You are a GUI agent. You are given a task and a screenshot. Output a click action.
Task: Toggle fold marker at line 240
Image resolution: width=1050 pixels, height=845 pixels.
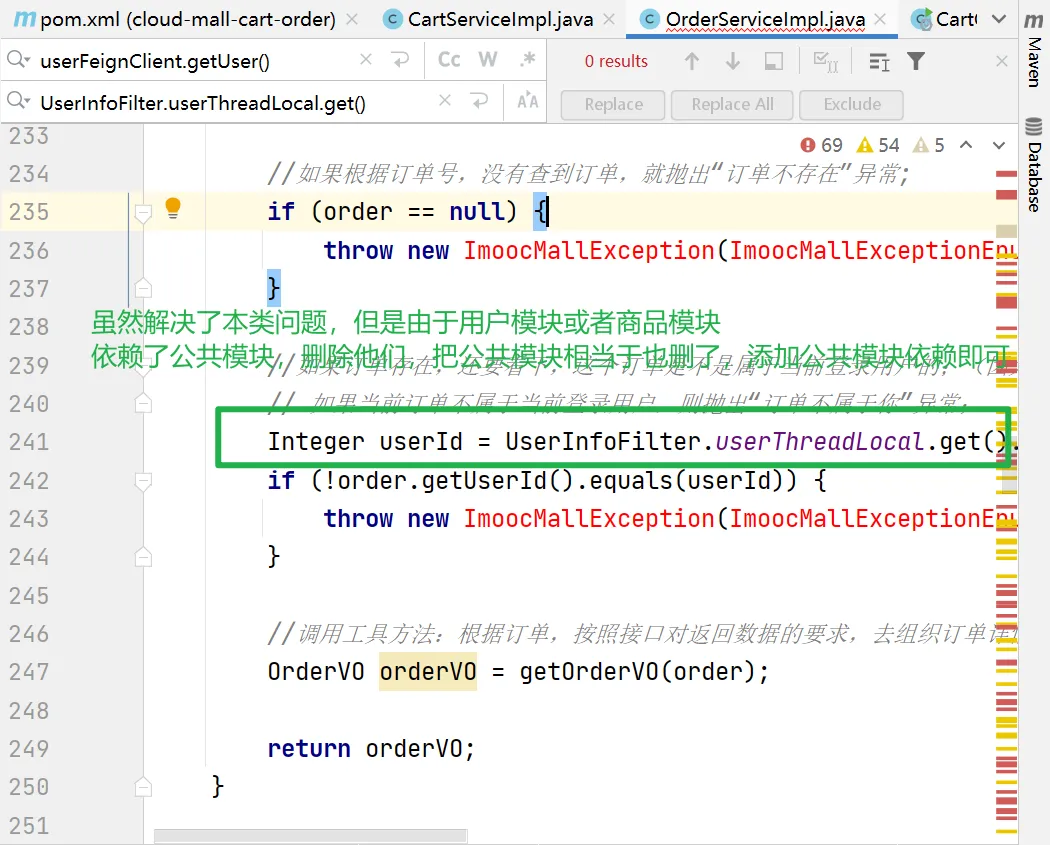pos(143,403)
